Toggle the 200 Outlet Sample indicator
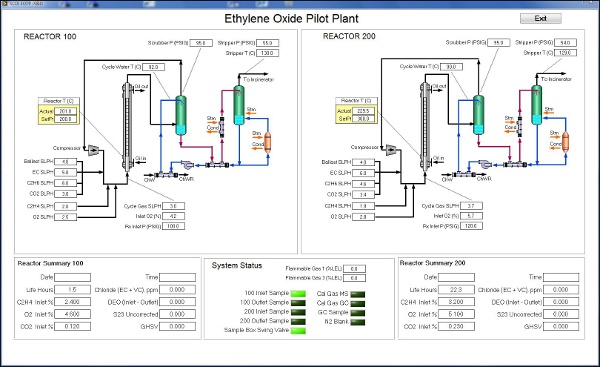The width and height of the screenshot is (600, 367). (x=298, y=321)
